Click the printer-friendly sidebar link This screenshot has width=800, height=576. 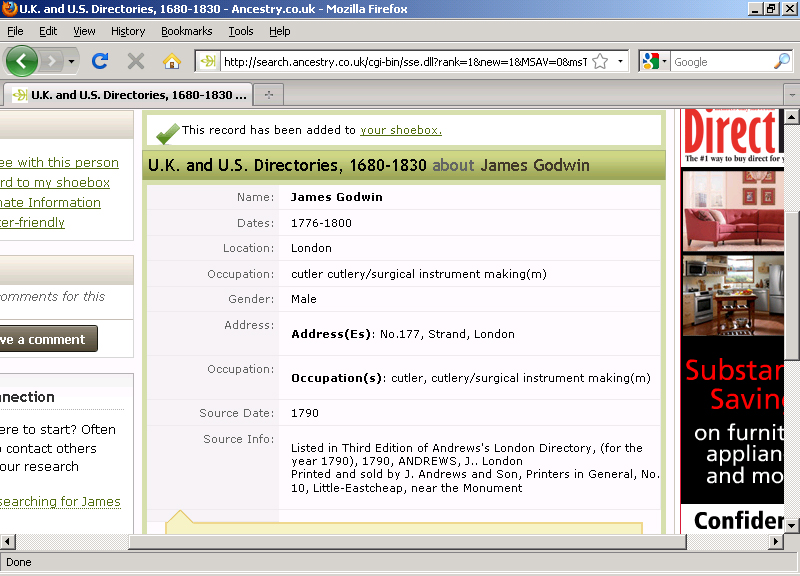tap(32, 222)
